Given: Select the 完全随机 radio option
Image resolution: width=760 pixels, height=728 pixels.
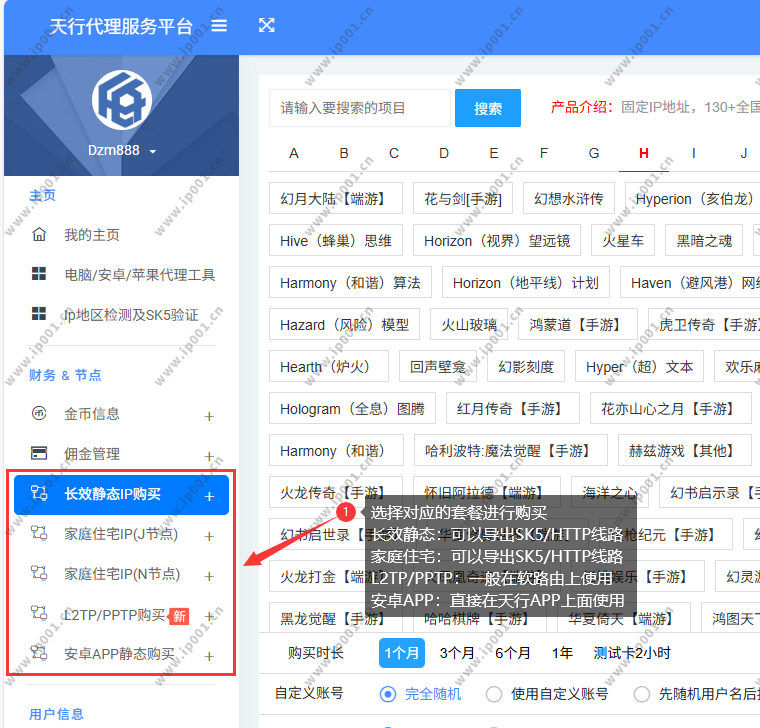Looking at the screenshot, I should coord(388,694).
